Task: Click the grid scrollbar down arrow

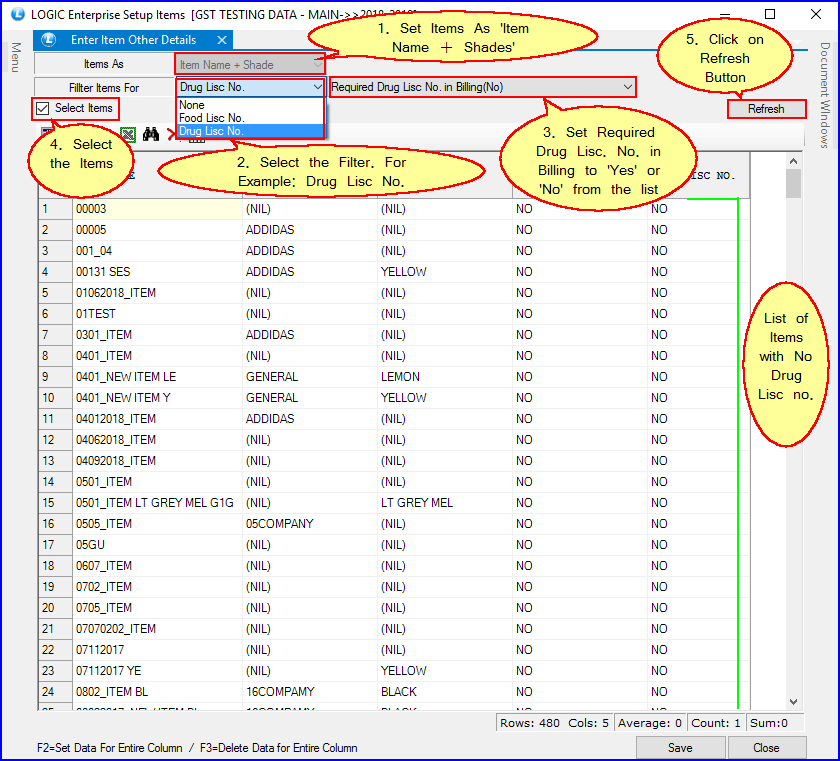Action: coord(793,702)
